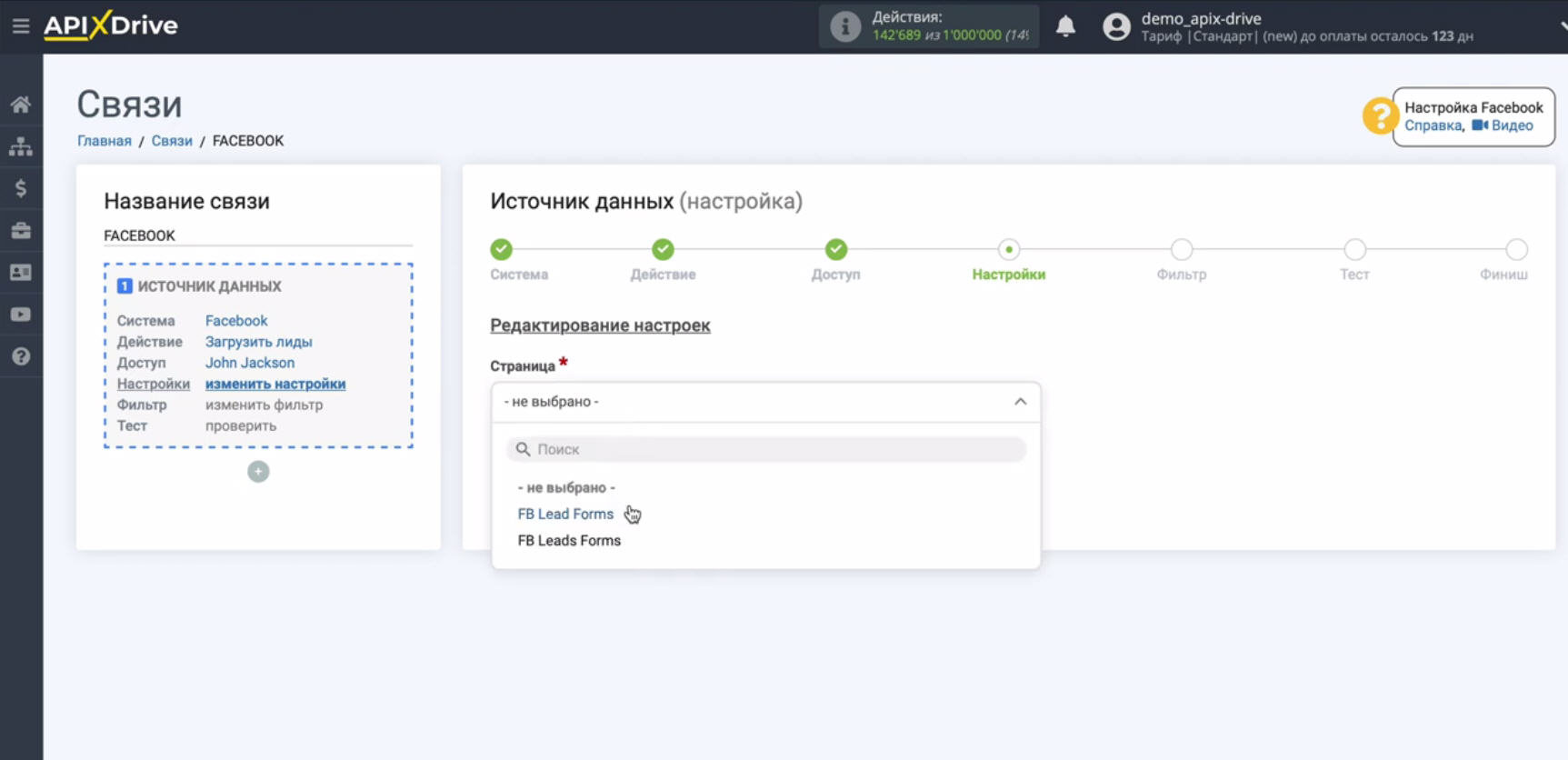Click the search magnifier icon in dropdown
This screenshot has height=760, width=1568.
point(523,449)
